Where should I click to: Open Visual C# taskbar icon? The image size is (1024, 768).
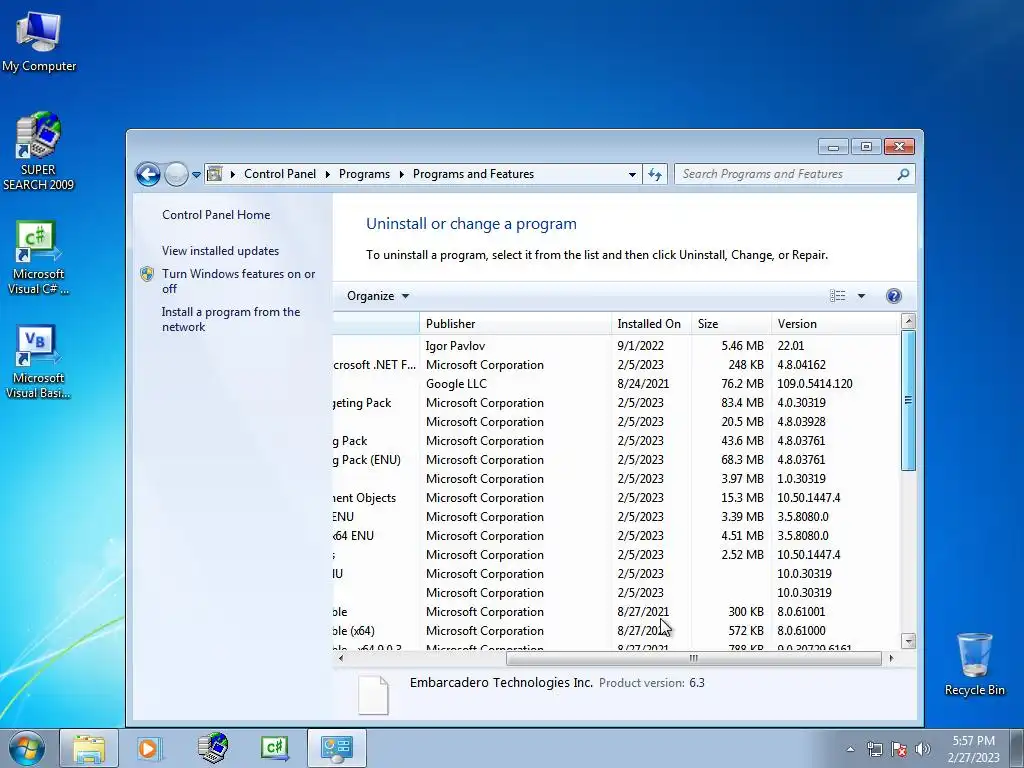pyautogui.click(x=274, y=748)
